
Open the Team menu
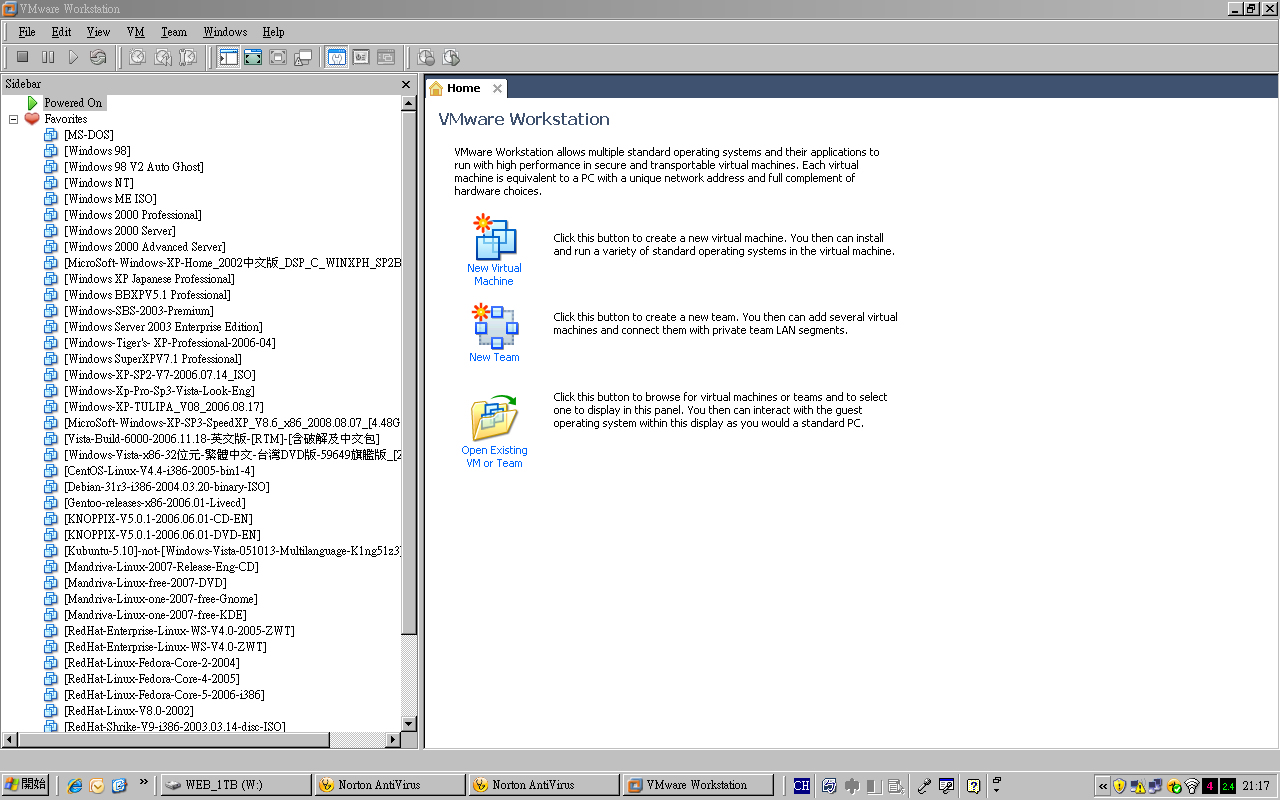point(173,32)
